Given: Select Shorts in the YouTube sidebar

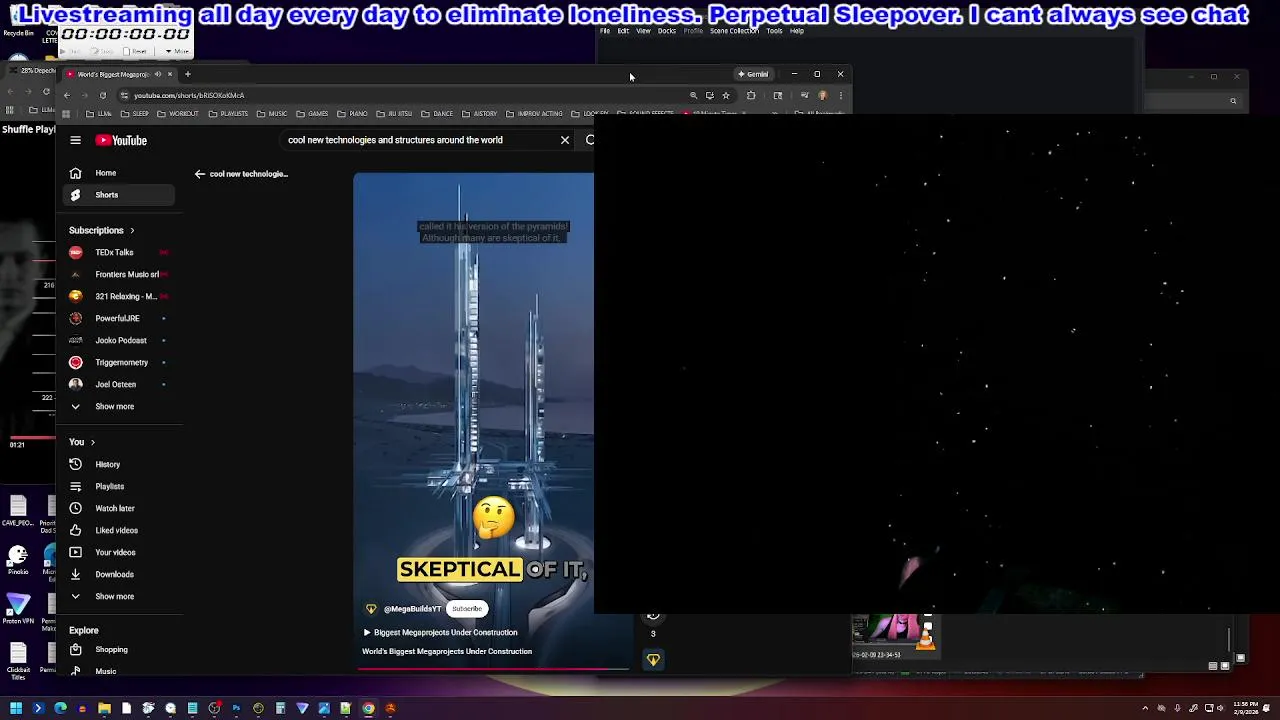Looking at the screenshot, I should click(x=120, y=195).
